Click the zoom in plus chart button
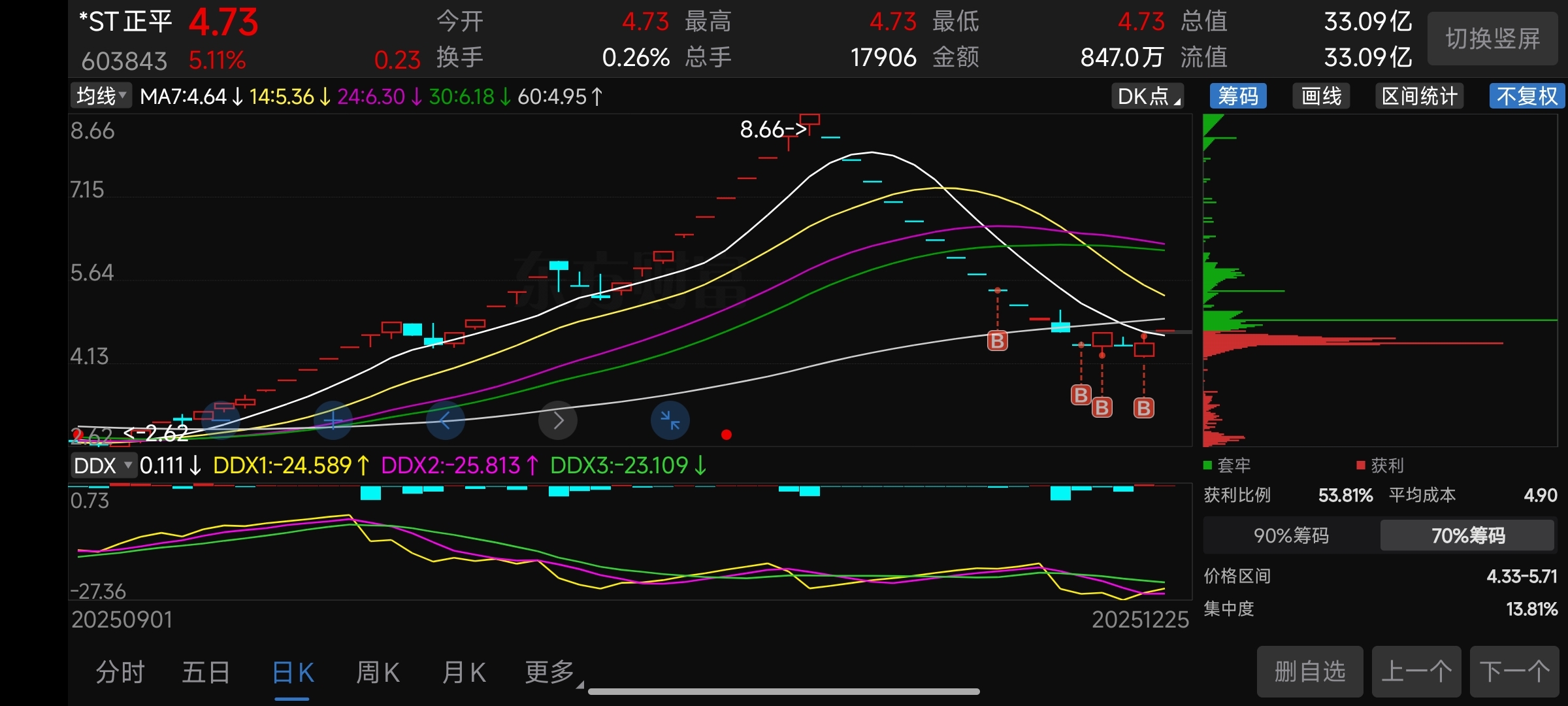 [333, 420]
